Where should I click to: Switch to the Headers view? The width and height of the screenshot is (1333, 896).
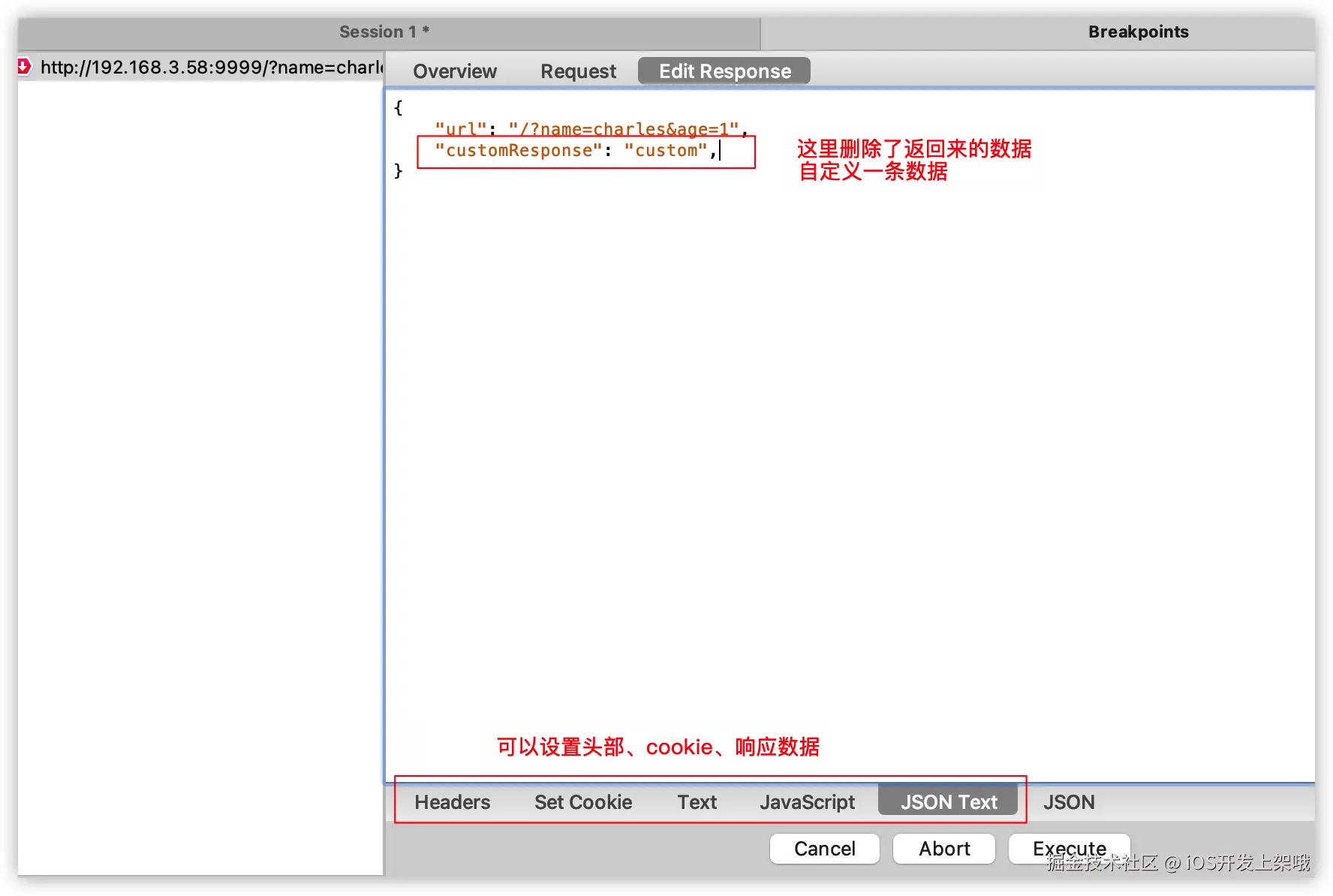pos(451,801)
